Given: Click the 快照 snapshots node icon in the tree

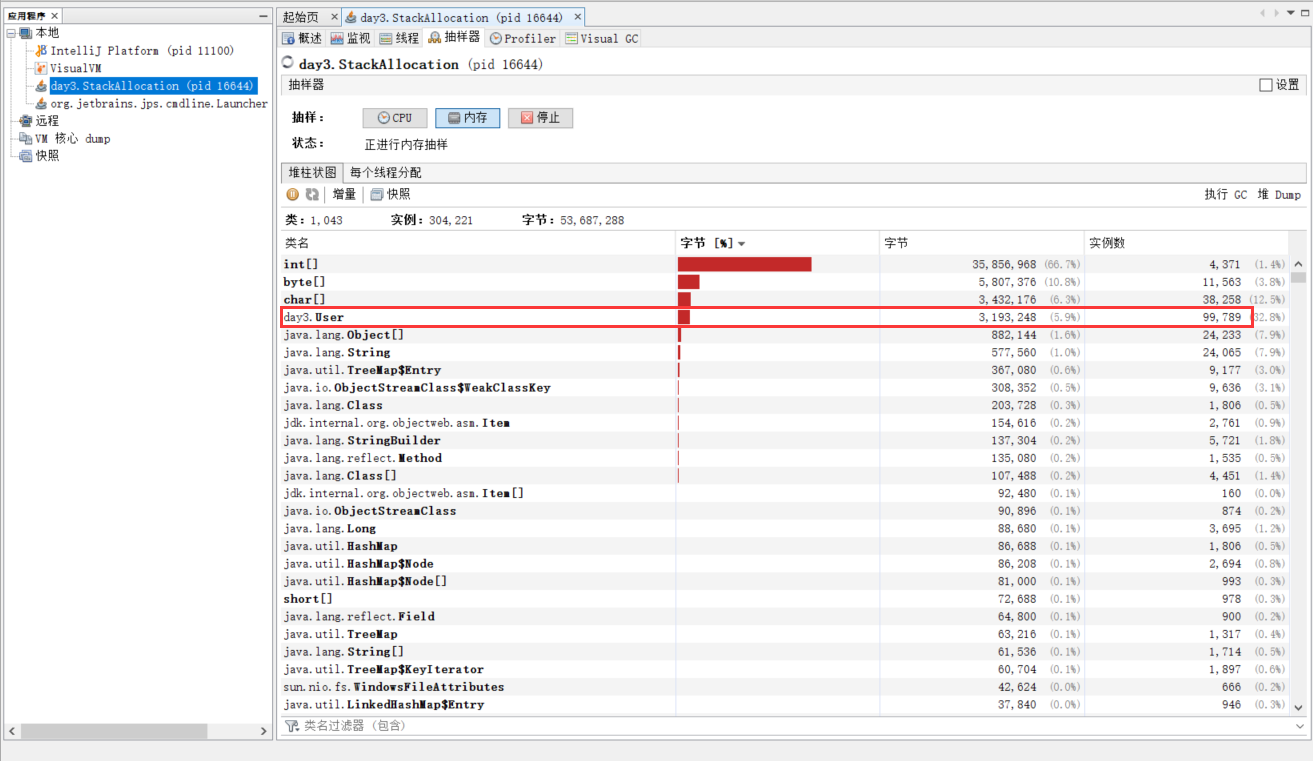Looking at the screenshot, I should (26, 156).
